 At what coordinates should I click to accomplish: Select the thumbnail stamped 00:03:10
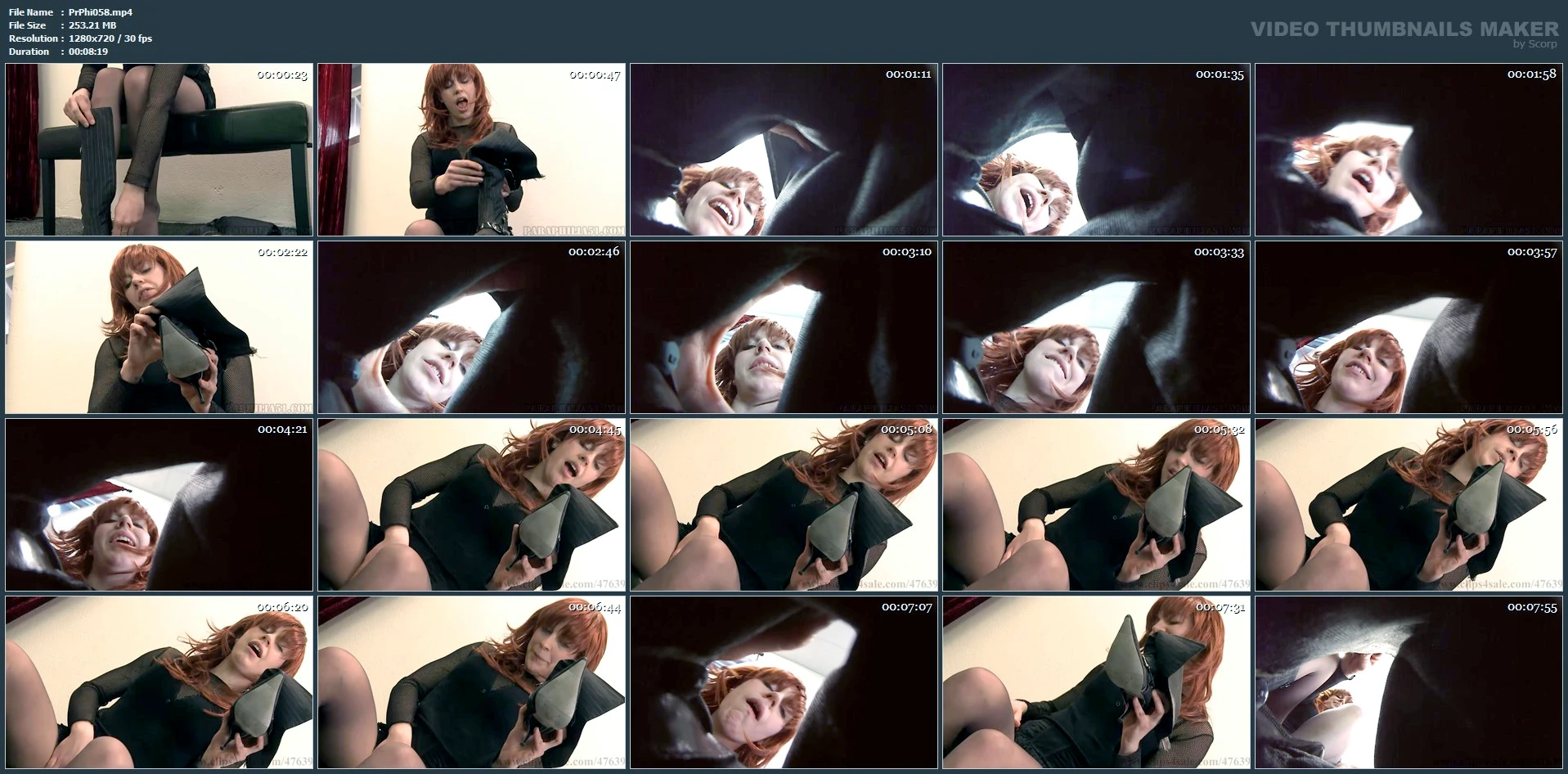coord(784,327)
